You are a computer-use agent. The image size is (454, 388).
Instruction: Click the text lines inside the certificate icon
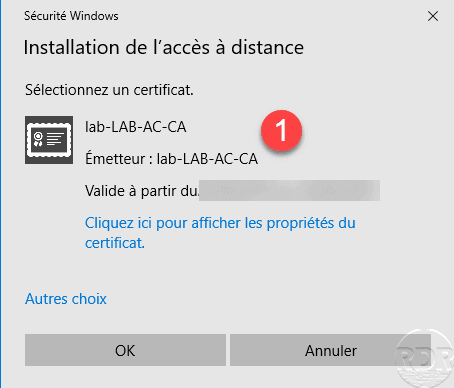pos(55,139)
